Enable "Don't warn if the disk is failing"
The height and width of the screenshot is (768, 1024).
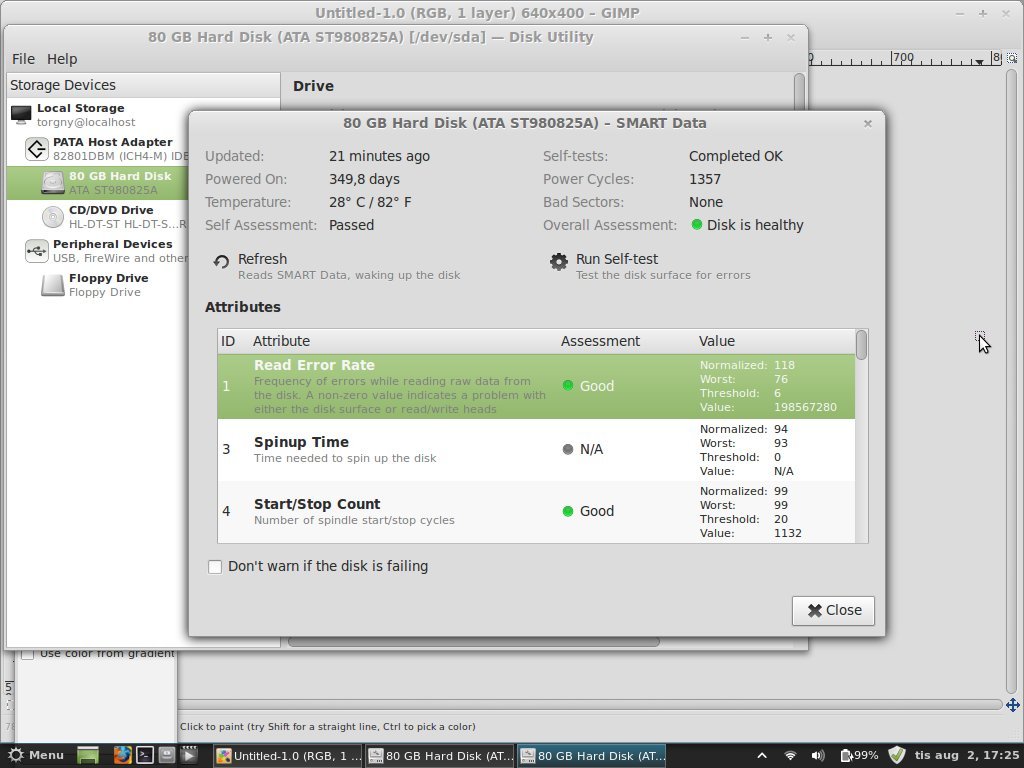[x=215, y=567]
